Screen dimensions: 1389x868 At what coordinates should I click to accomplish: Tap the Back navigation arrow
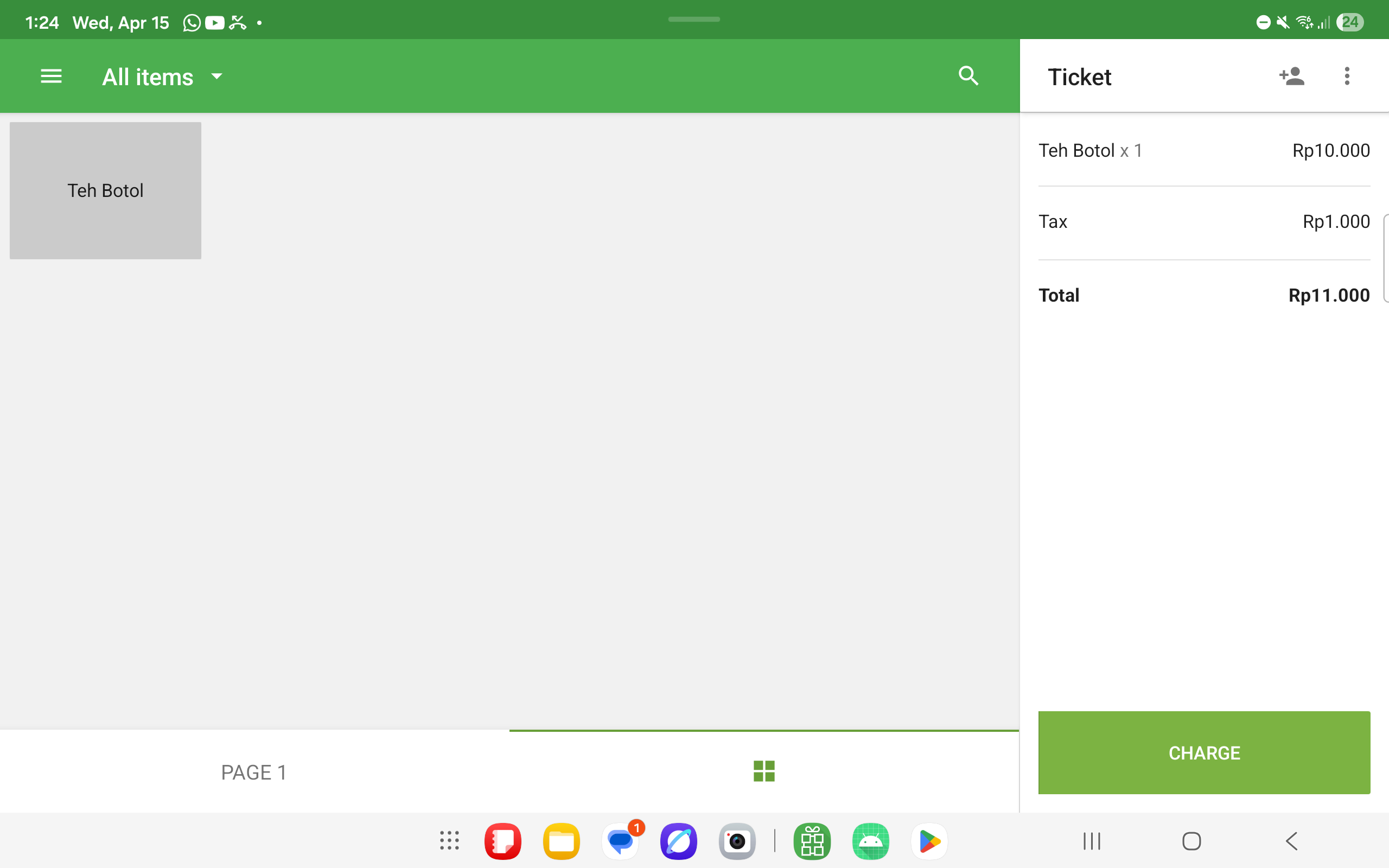point(1291,840)
